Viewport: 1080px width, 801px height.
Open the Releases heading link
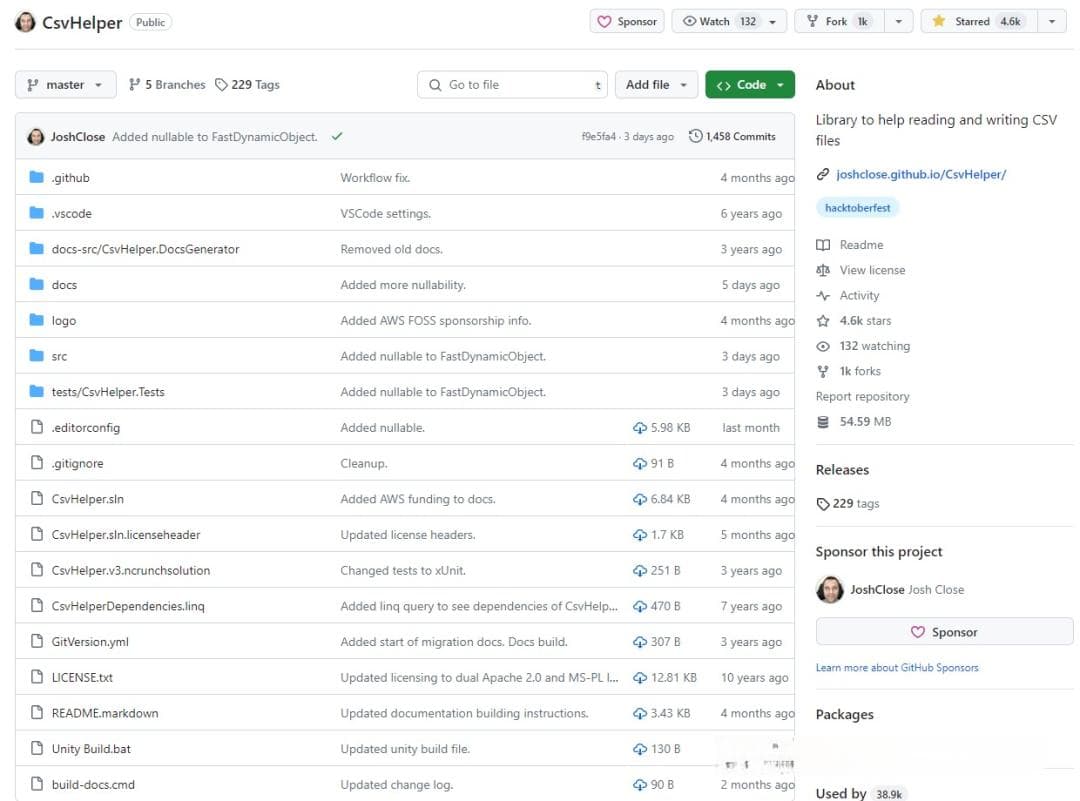pos(842,470)
